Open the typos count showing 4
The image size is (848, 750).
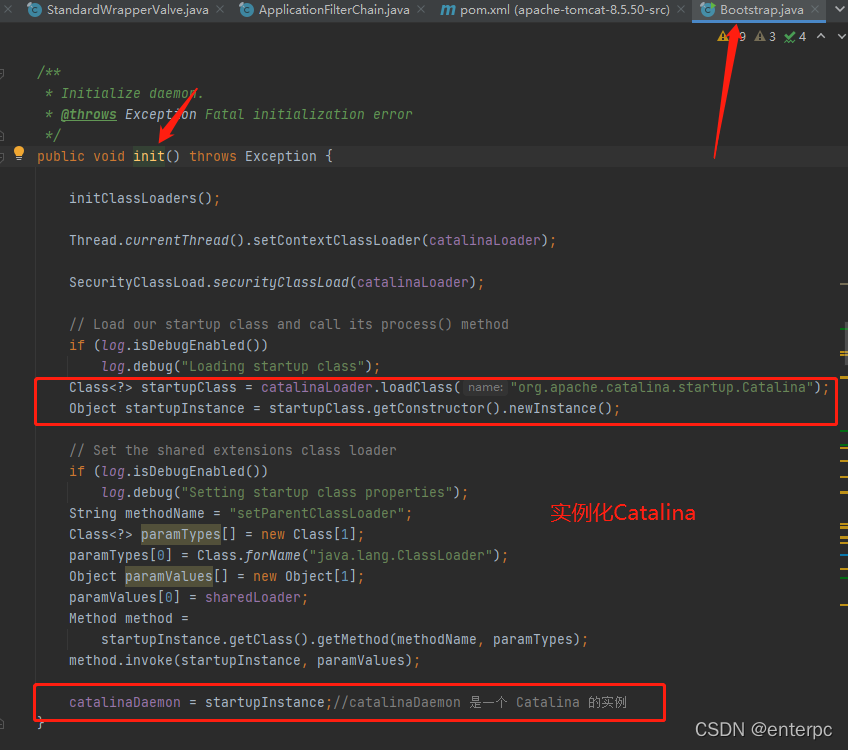click(795, 36)
